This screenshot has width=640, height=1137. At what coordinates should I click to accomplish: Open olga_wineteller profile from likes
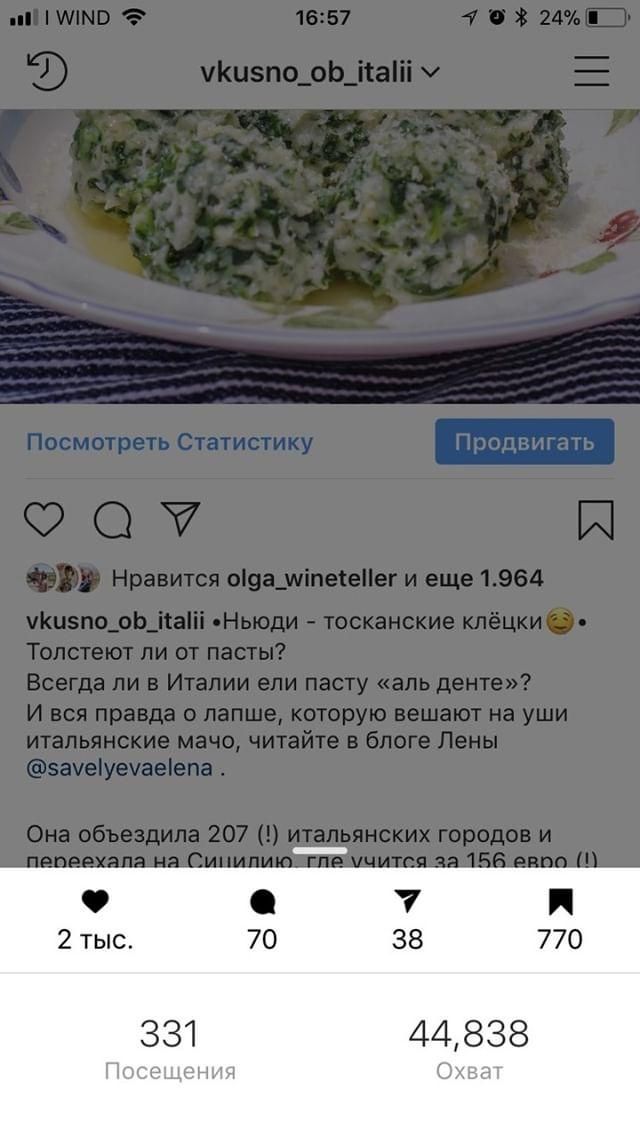click(312, 579)
